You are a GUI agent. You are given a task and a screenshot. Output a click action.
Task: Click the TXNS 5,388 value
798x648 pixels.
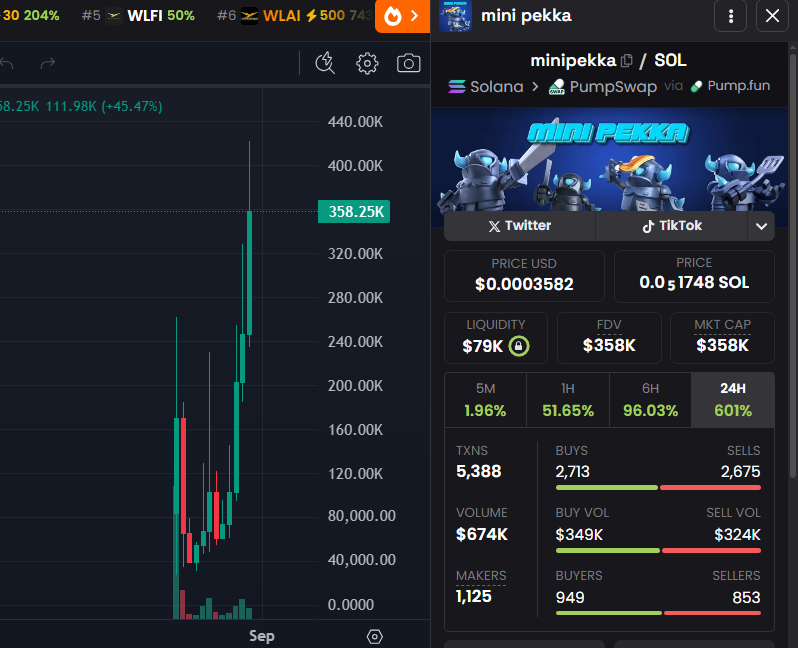478,471
